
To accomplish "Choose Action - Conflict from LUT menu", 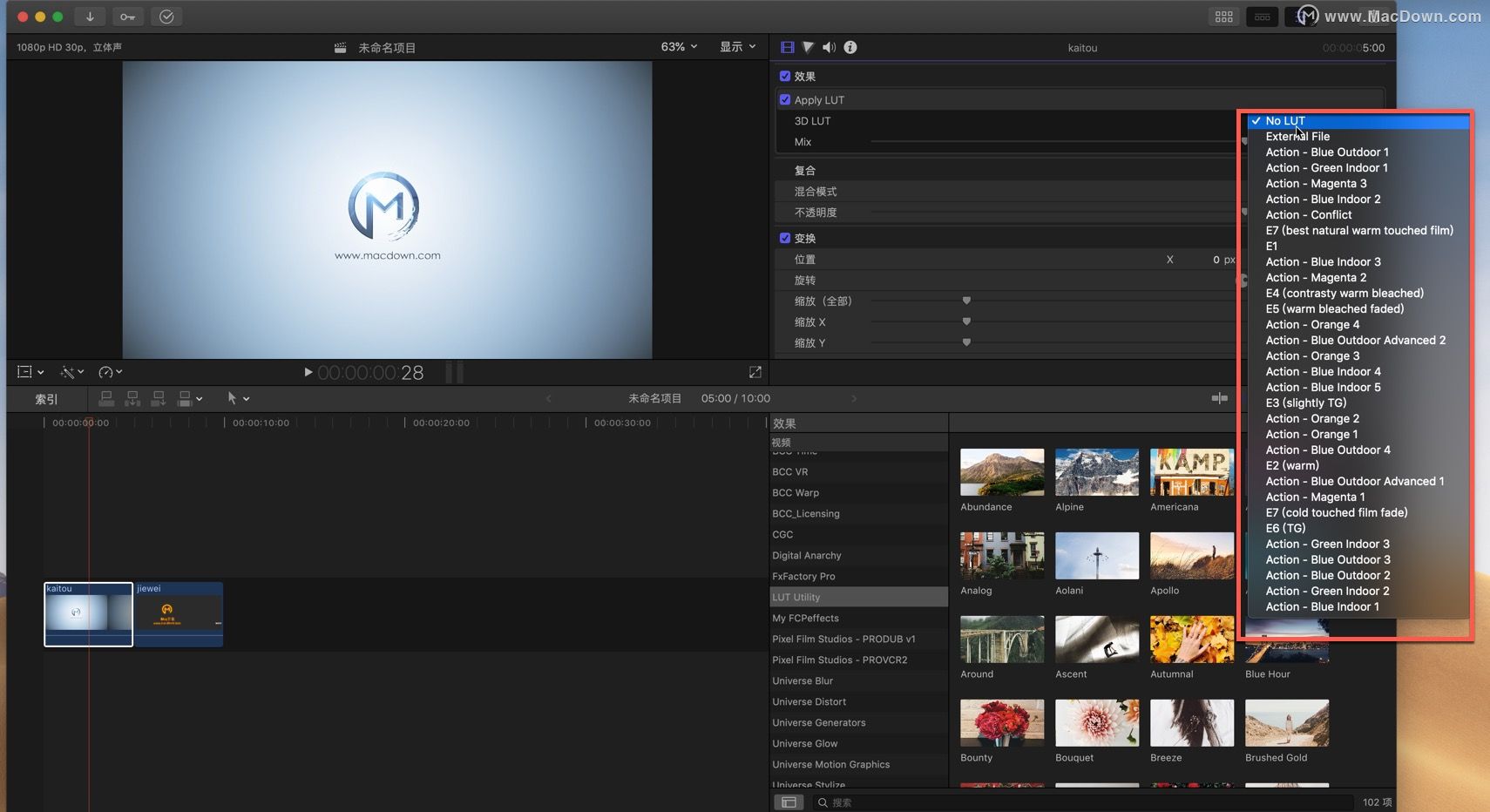I will (1309, 214).
